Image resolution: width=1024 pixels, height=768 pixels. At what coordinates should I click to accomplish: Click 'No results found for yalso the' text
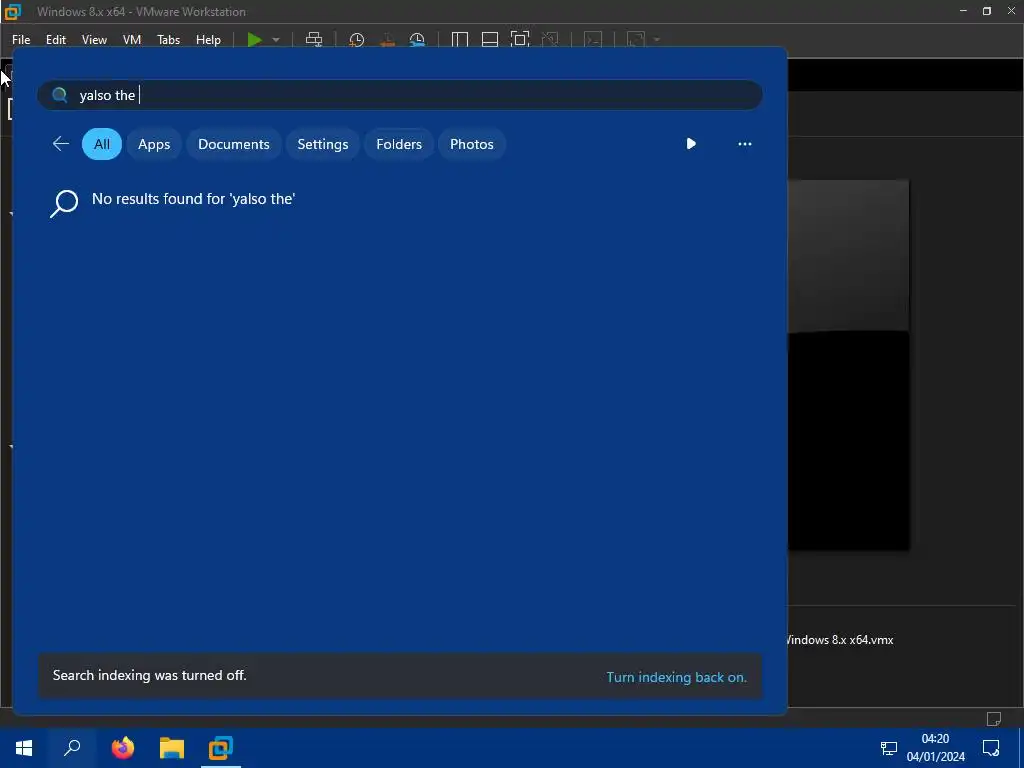[x=193, y=199]
